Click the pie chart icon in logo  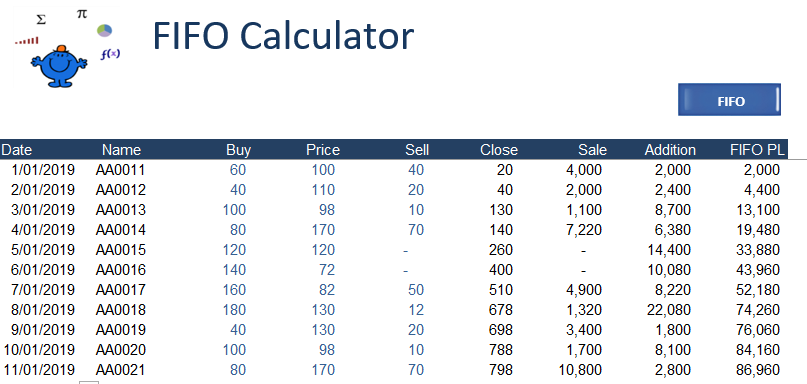click(x=104, y=30)
